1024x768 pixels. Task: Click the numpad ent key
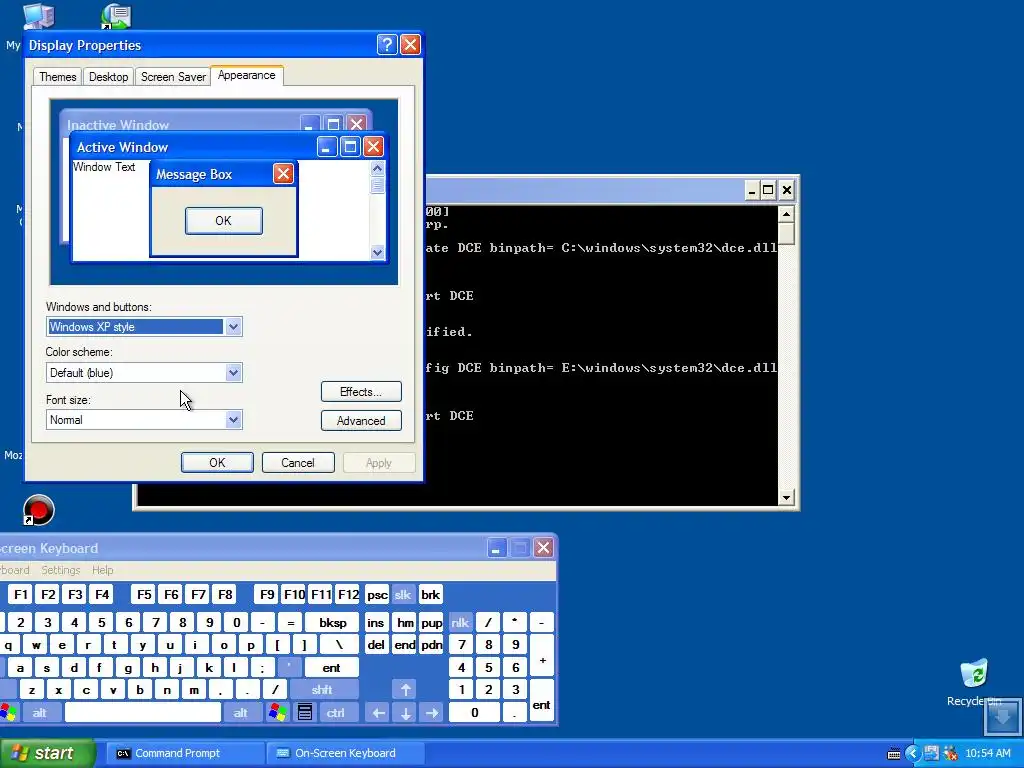pyautogui.click(x=542, y=701)
